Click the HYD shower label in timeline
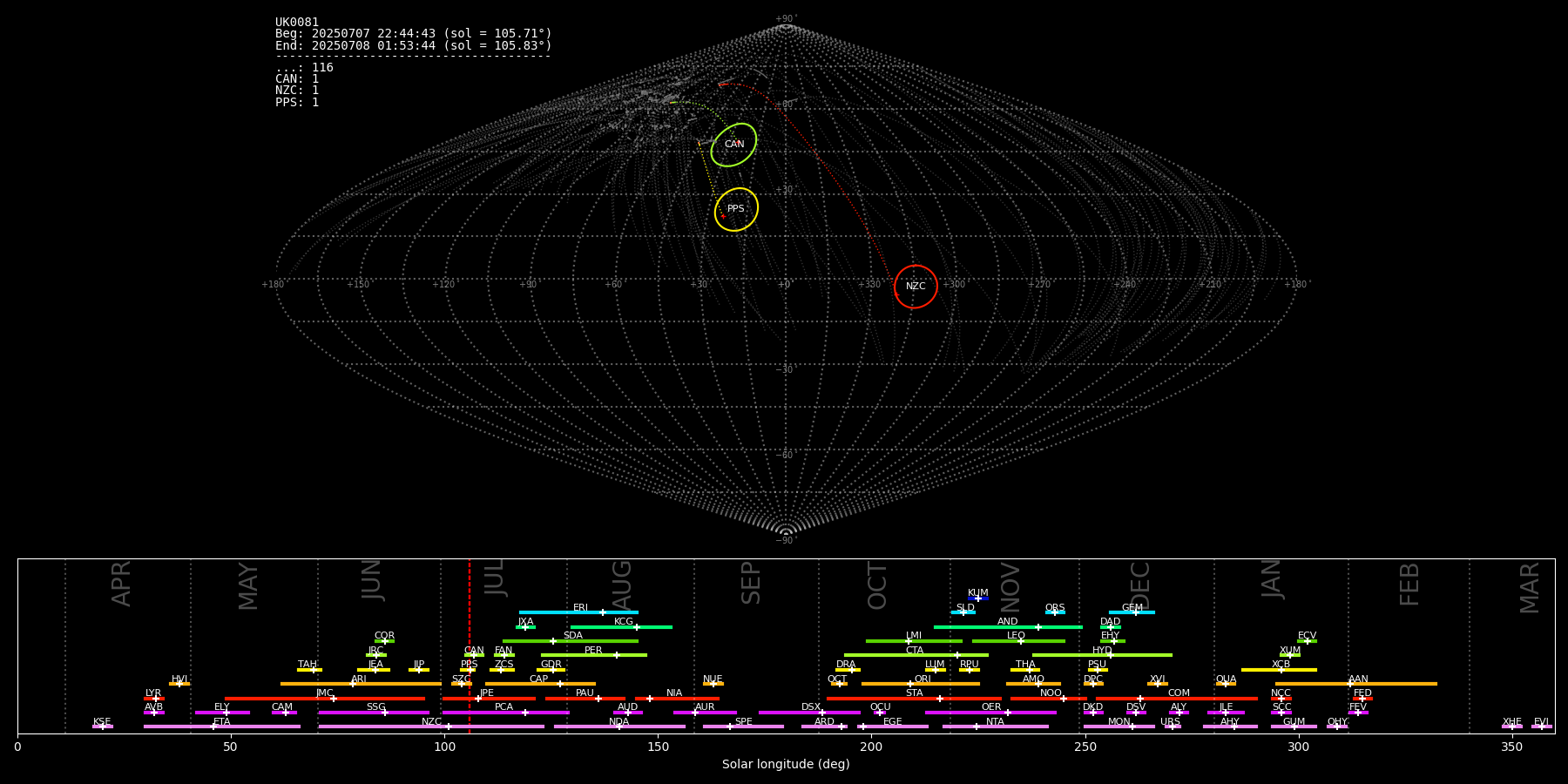 pos(1102,651)
